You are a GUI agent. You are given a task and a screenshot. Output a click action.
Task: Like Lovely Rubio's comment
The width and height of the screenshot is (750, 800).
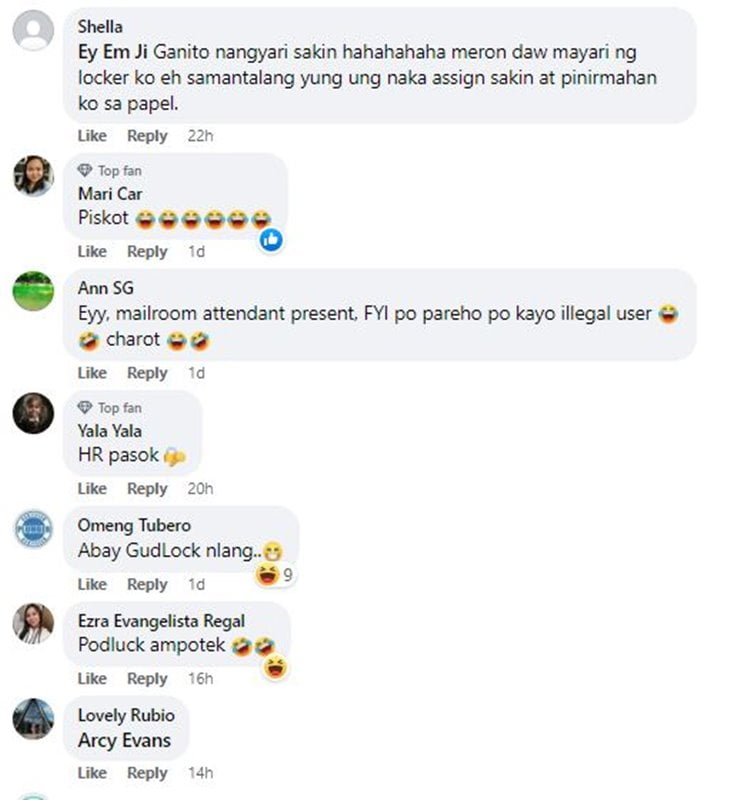pos(92,773)
